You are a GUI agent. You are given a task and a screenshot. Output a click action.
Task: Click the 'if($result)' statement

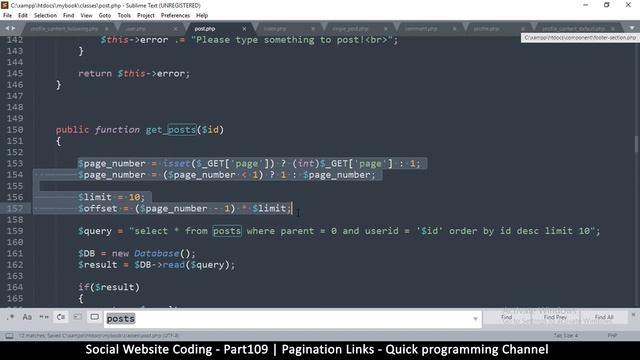tap(109, 287)
